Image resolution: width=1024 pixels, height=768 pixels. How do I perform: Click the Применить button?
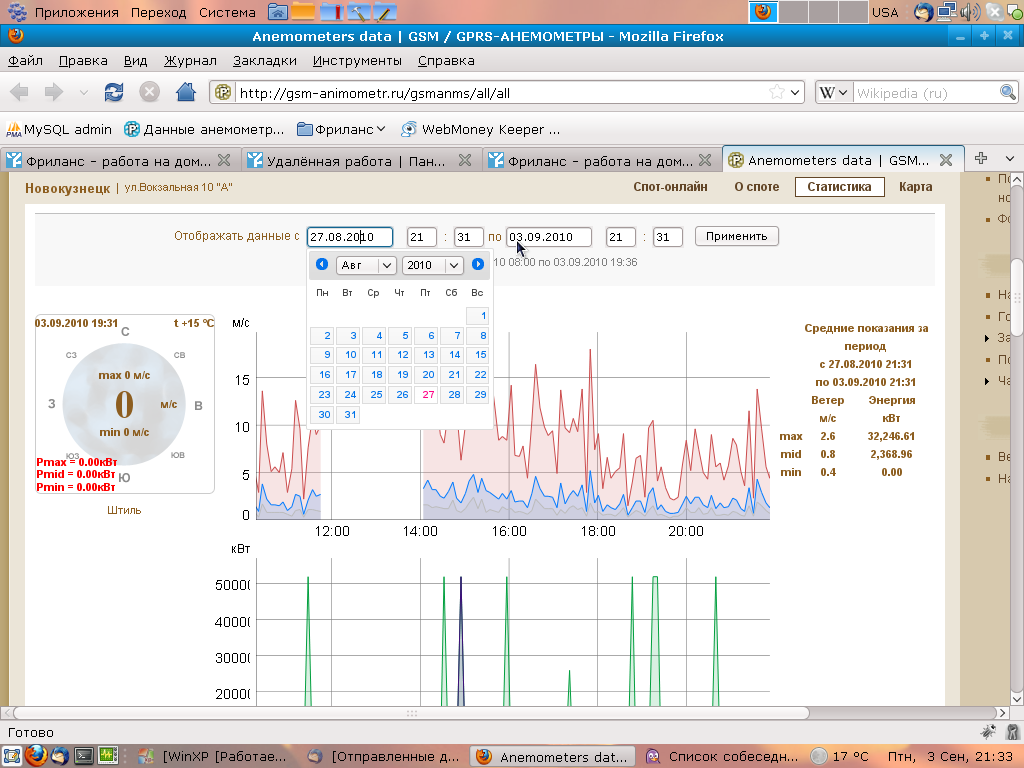pos(736,237)
